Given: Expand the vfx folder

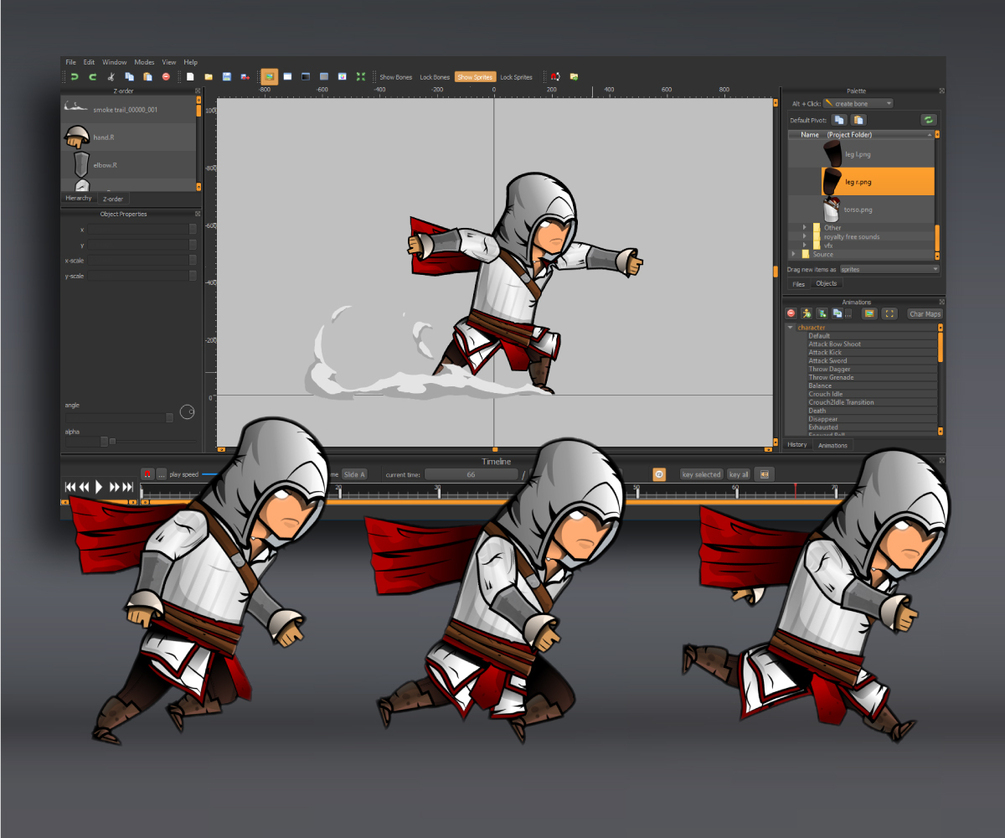Looking at the screenshot, I should click(804, 245).
